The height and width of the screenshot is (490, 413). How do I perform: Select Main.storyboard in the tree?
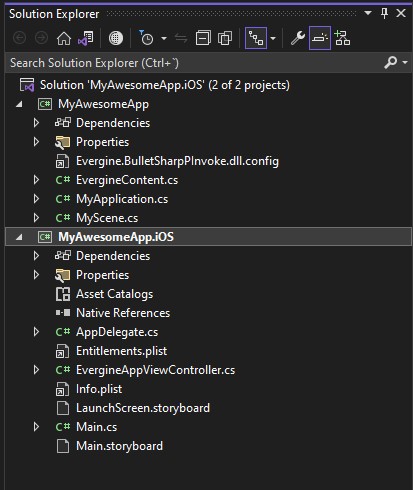(119, 446)
